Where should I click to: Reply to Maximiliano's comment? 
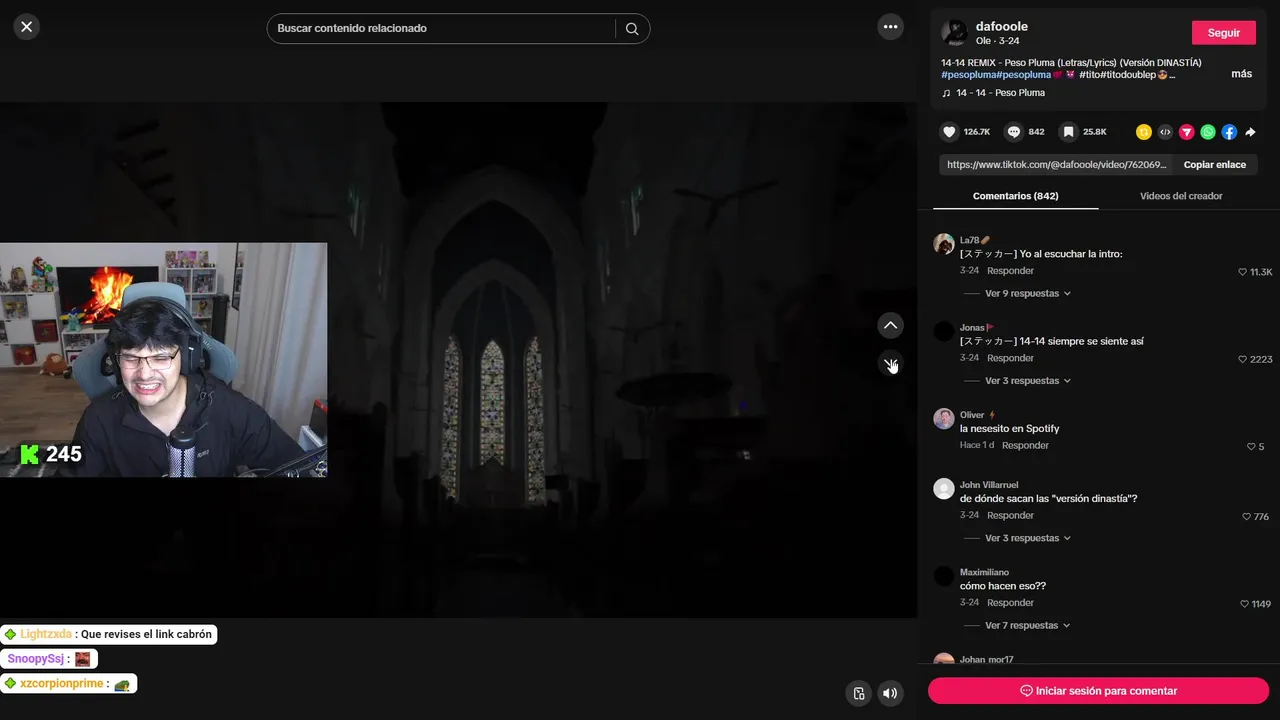tap(1010, 603)
